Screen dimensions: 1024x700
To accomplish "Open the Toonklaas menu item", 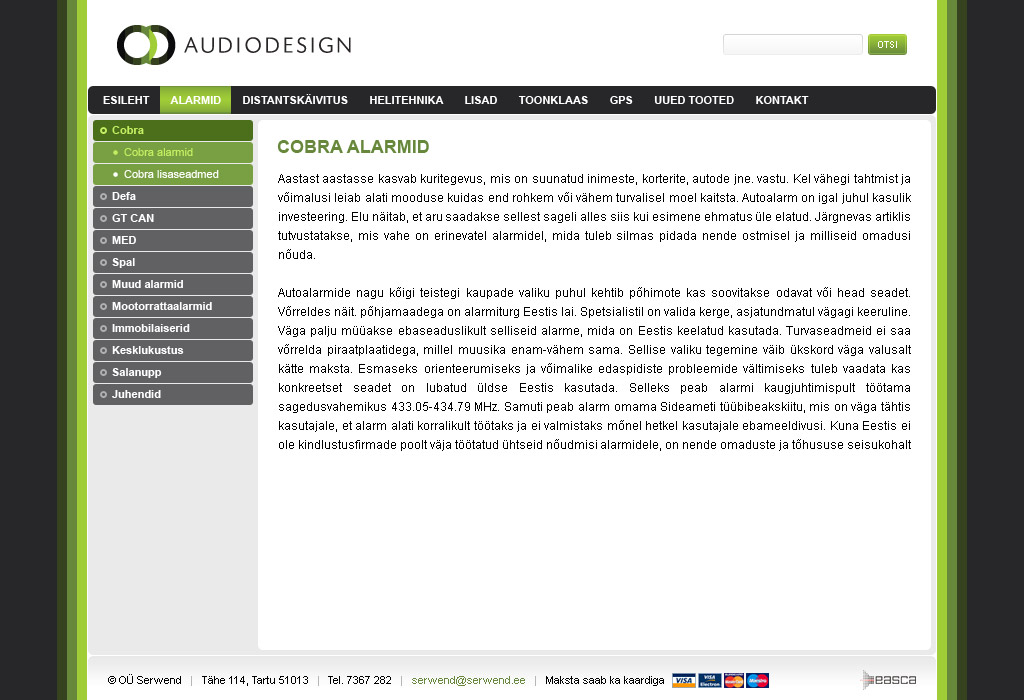I will 553,100.
